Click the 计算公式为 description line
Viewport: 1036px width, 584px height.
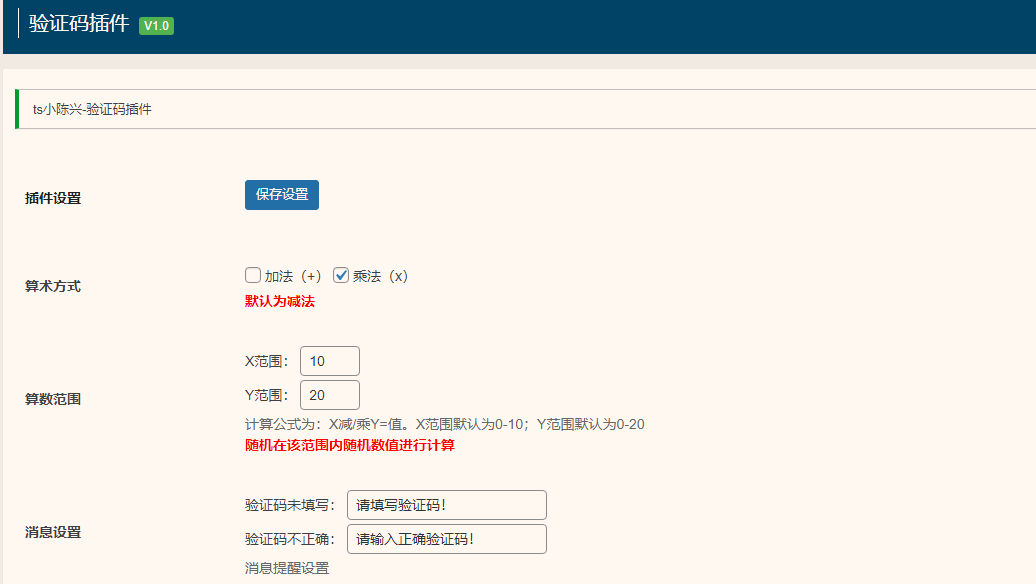coord(445,424)
